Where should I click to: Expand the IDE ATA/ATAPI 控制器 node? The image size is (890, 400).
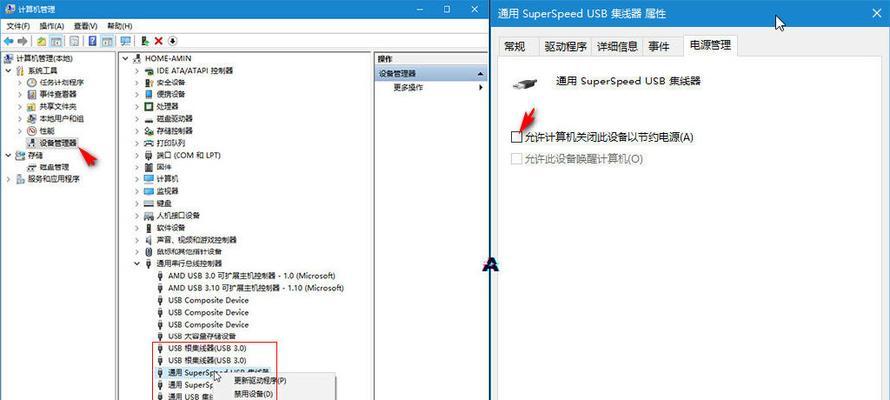(x=136, y=71)
